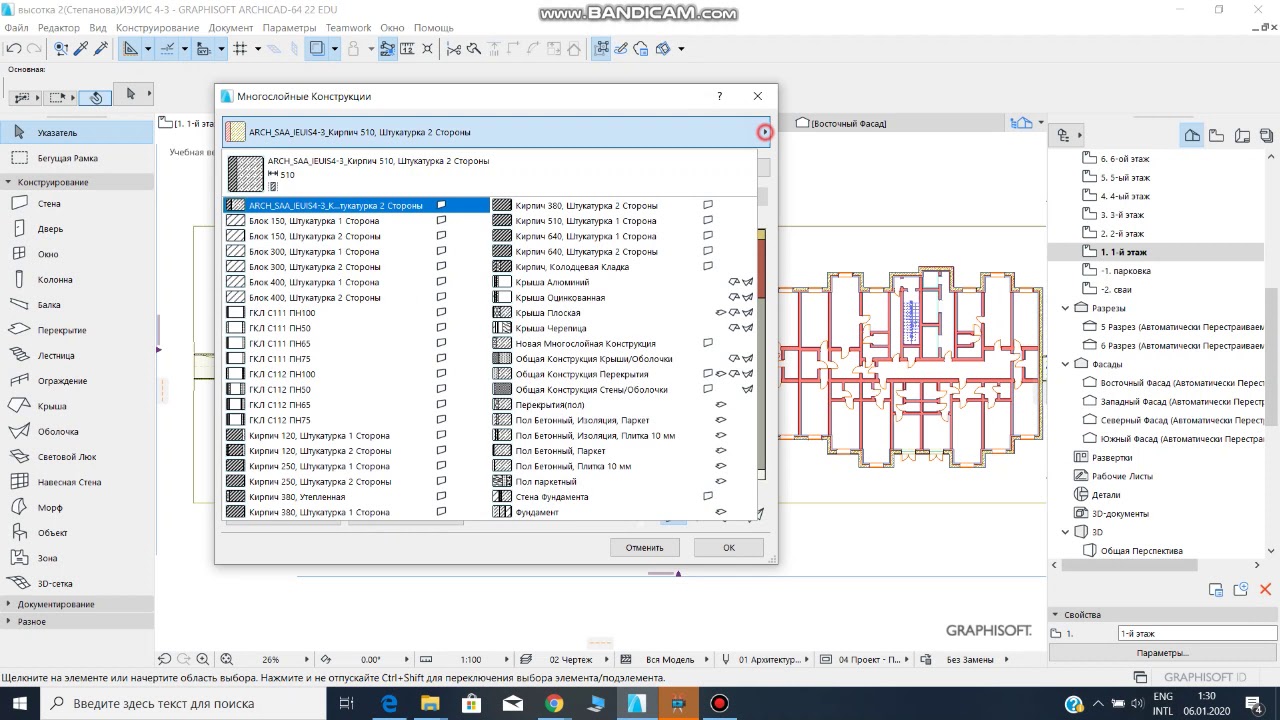Select the Лестница (Stair) tool
Viewport: 1280px width, 720px height.
tap(55, 355)
